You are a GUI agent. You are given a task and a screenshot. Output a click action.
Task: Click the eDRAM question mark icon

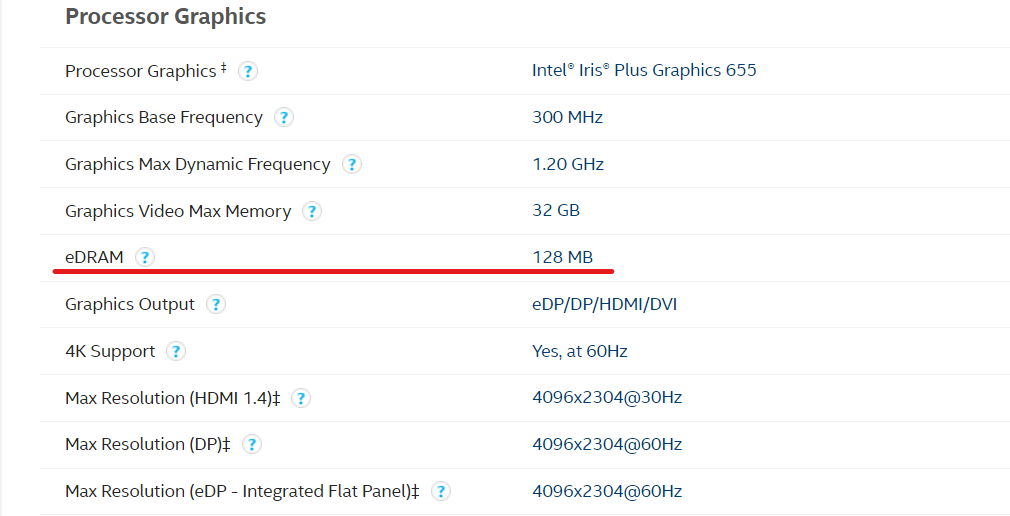(x=145, y=258)
